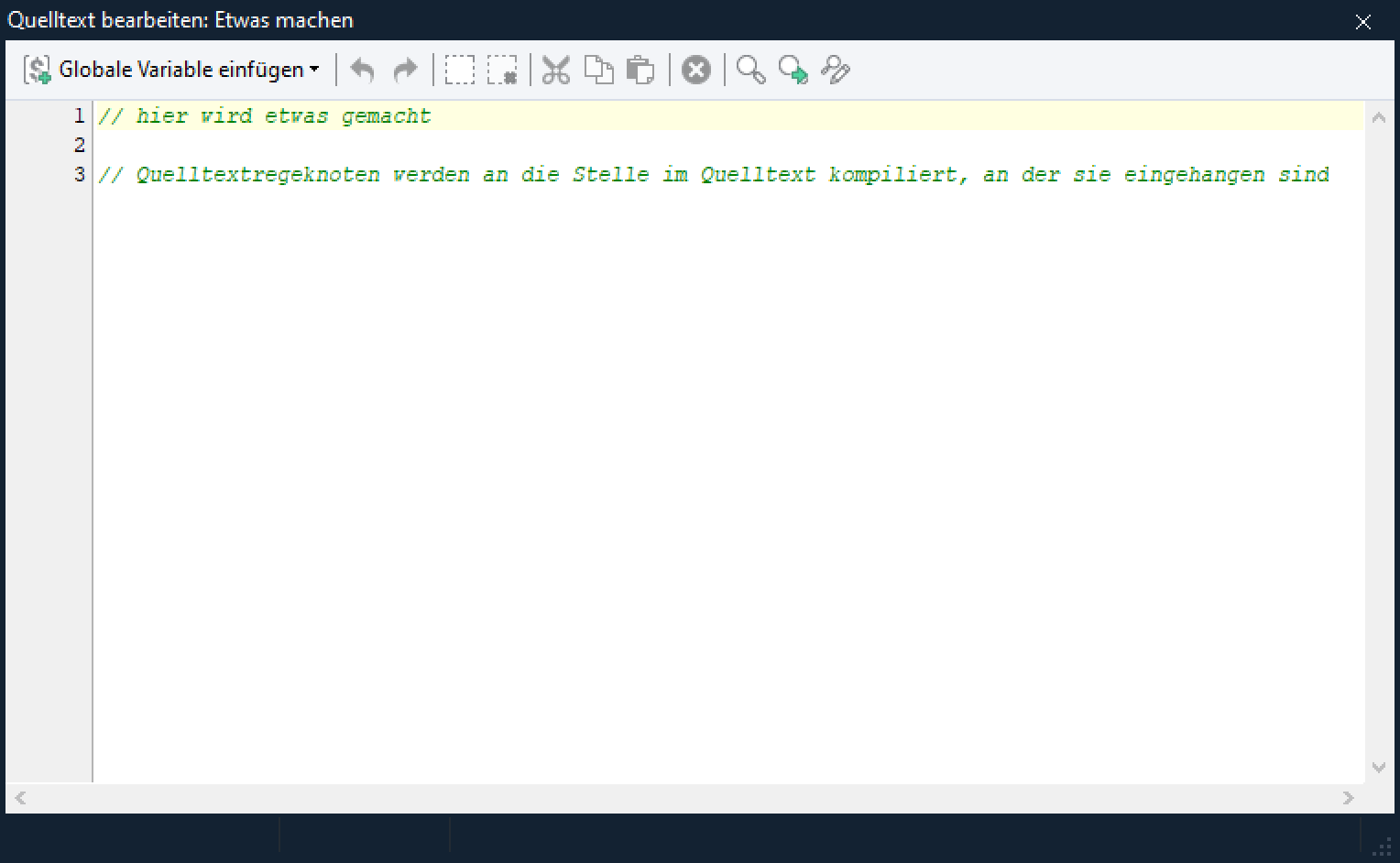Cut the selected text with scissors icon

[556, 70]
